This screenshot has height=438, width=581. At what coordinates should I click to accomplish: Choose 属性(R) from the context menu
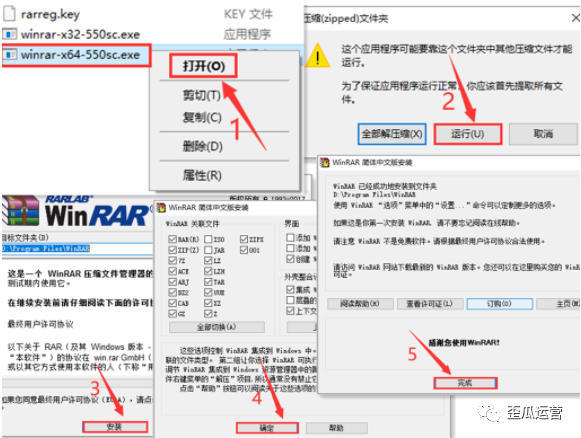pos(202,175)
